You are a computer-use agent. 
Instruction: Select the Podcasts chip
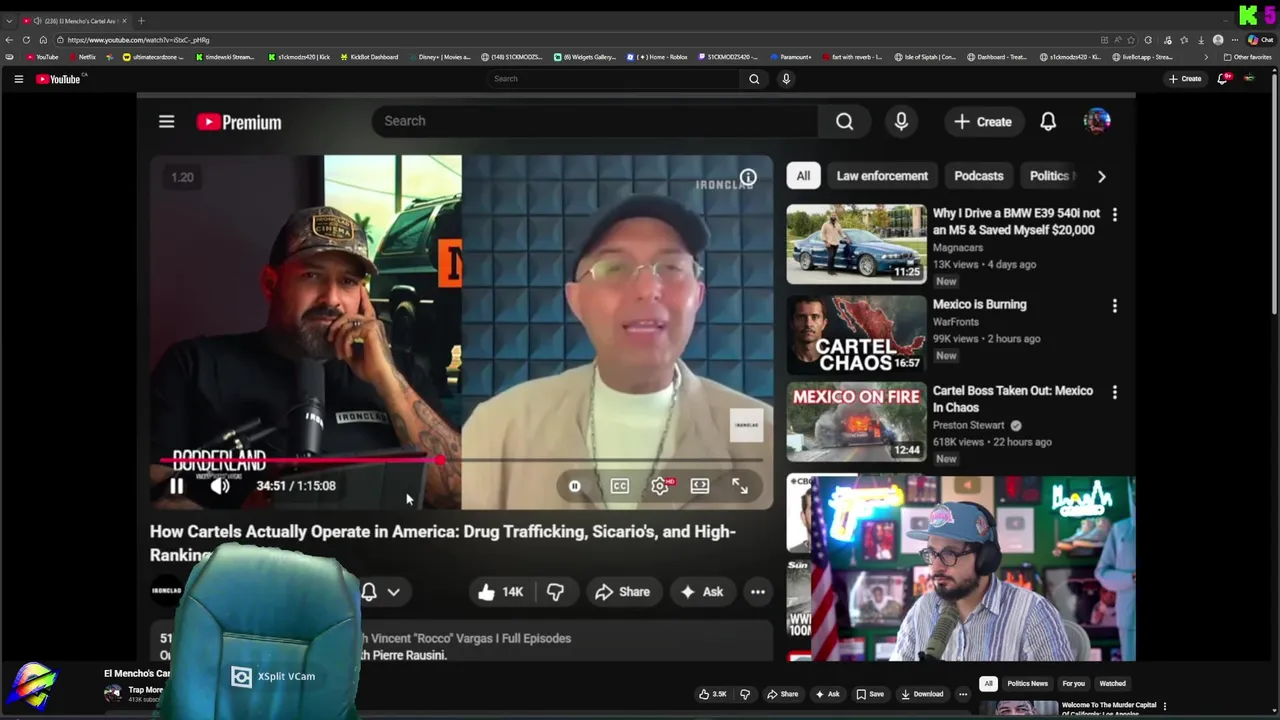point(979,176)
